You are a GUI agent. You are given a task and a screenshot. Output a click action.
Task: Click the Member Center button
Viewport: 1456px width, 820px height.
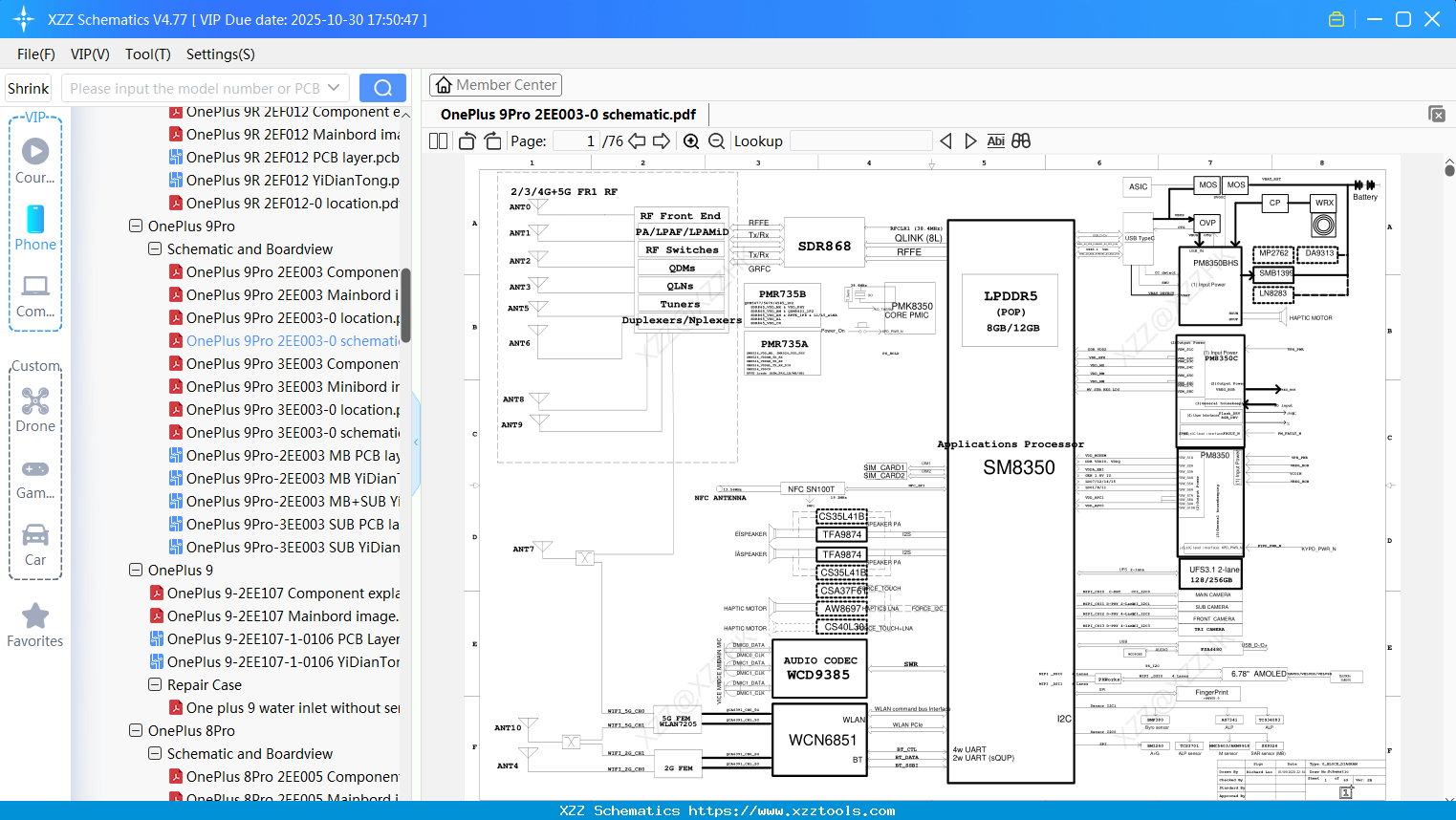(x=495, y=84)
